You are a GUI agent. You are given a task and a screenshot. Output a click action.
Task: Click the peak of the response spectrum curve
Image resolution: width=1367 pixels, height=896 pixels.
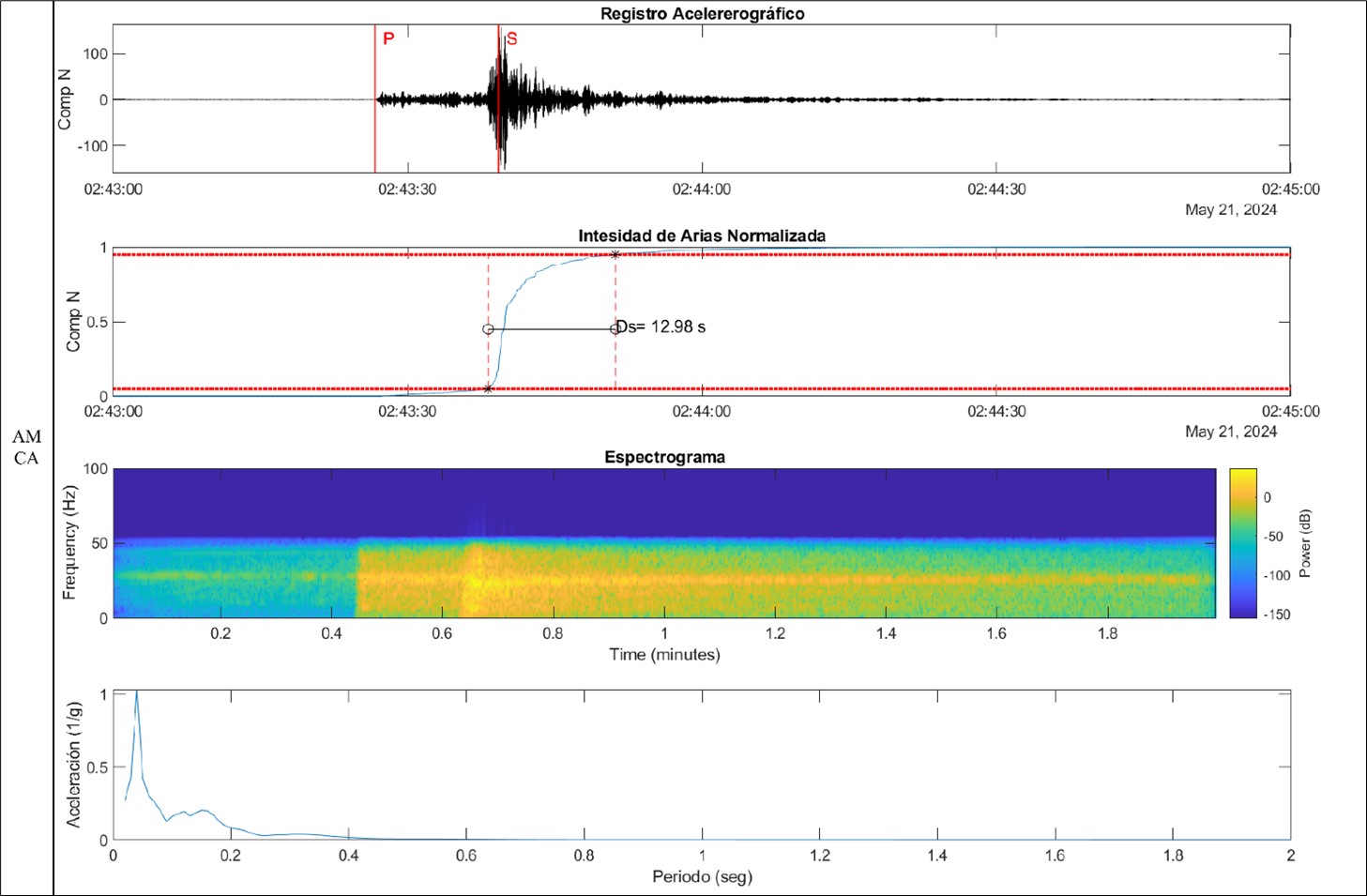tap(136, 692)
